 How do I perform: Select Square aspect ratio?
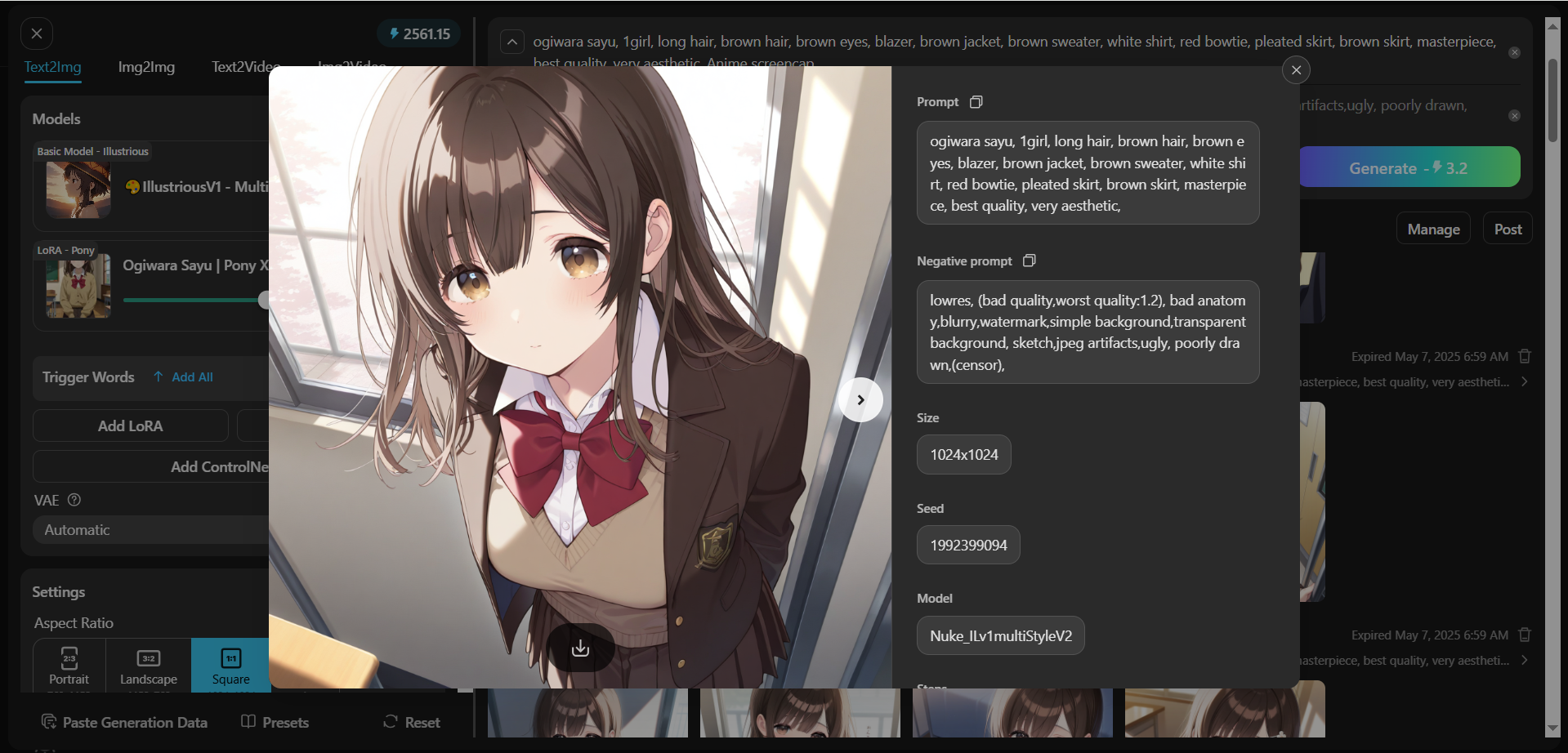[230, 665]
